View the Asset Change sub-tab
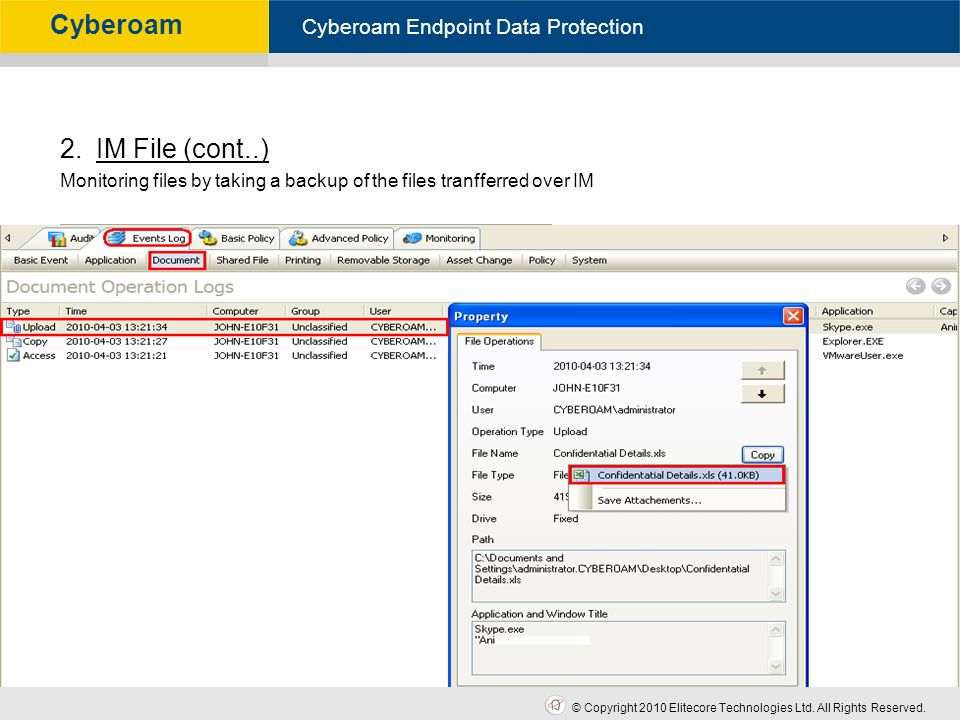This screenshot has height=720, width=960. [x=479, y=260]
